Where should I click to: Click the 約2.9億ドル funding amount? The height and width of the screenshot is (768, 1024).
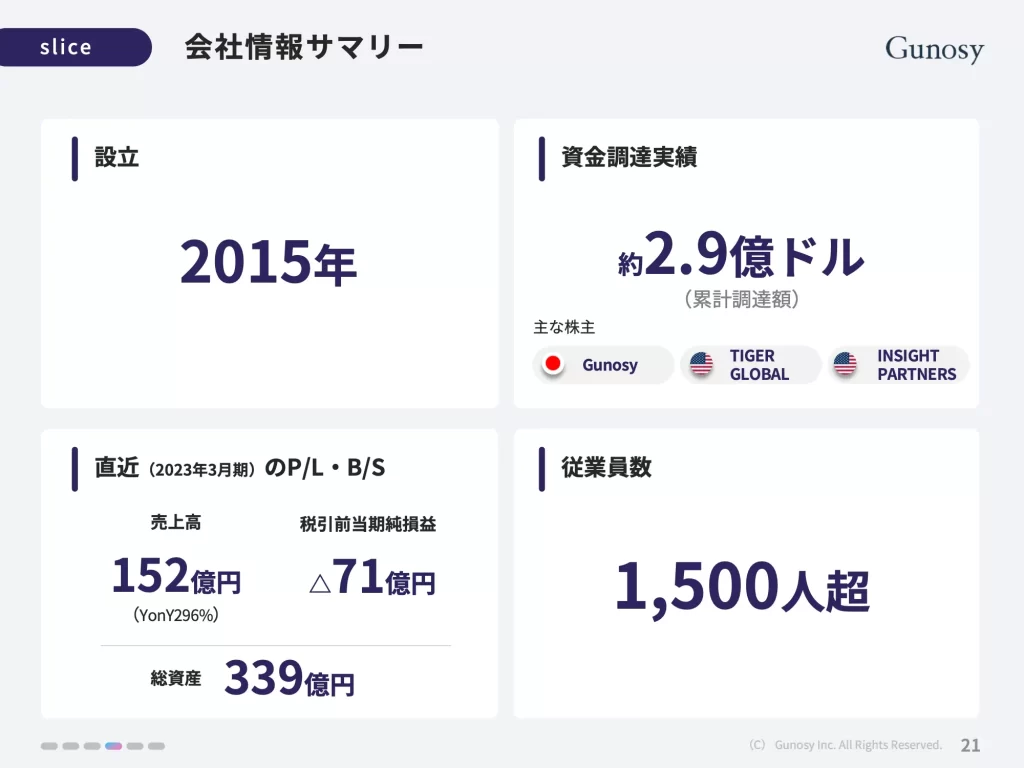pyautogui.click(x=741, y=258)
